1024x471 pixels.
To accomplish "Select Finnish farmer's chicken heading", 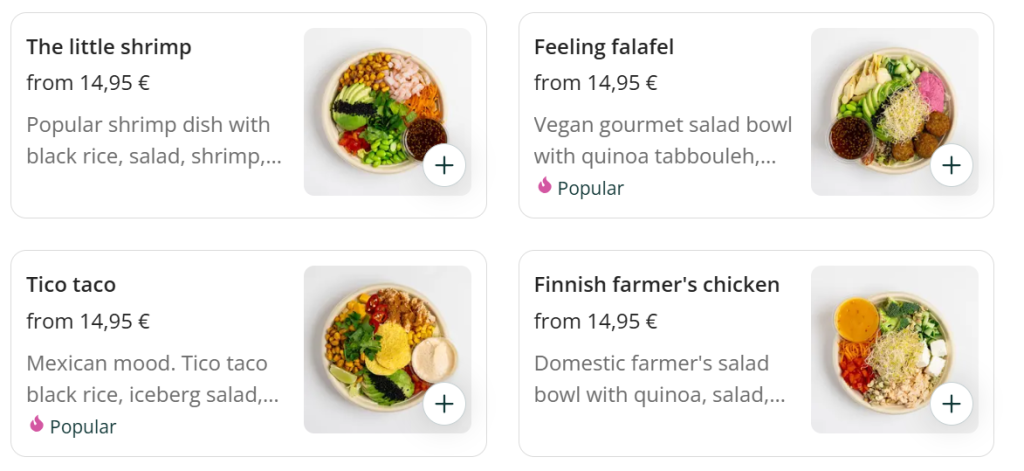I will click(657, 285).
